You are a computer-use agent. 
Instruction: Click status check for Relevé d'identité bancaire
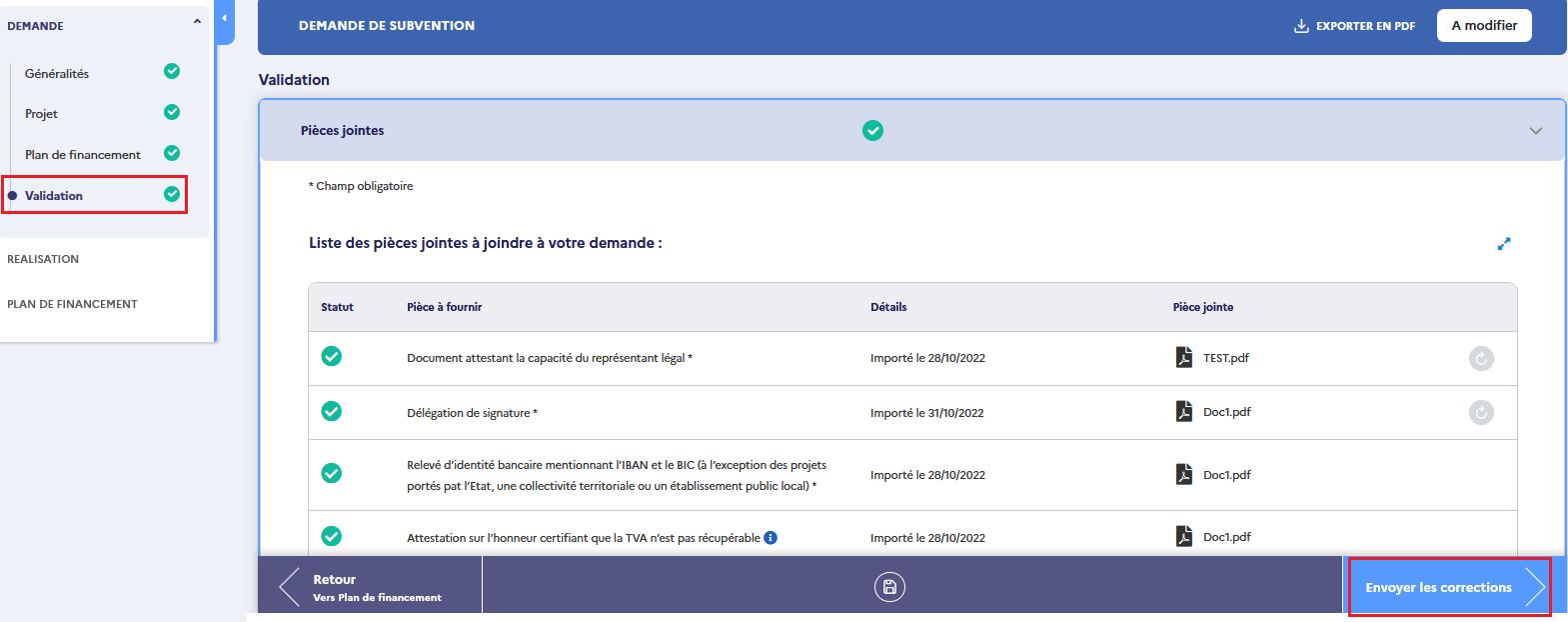click(332, 473)
